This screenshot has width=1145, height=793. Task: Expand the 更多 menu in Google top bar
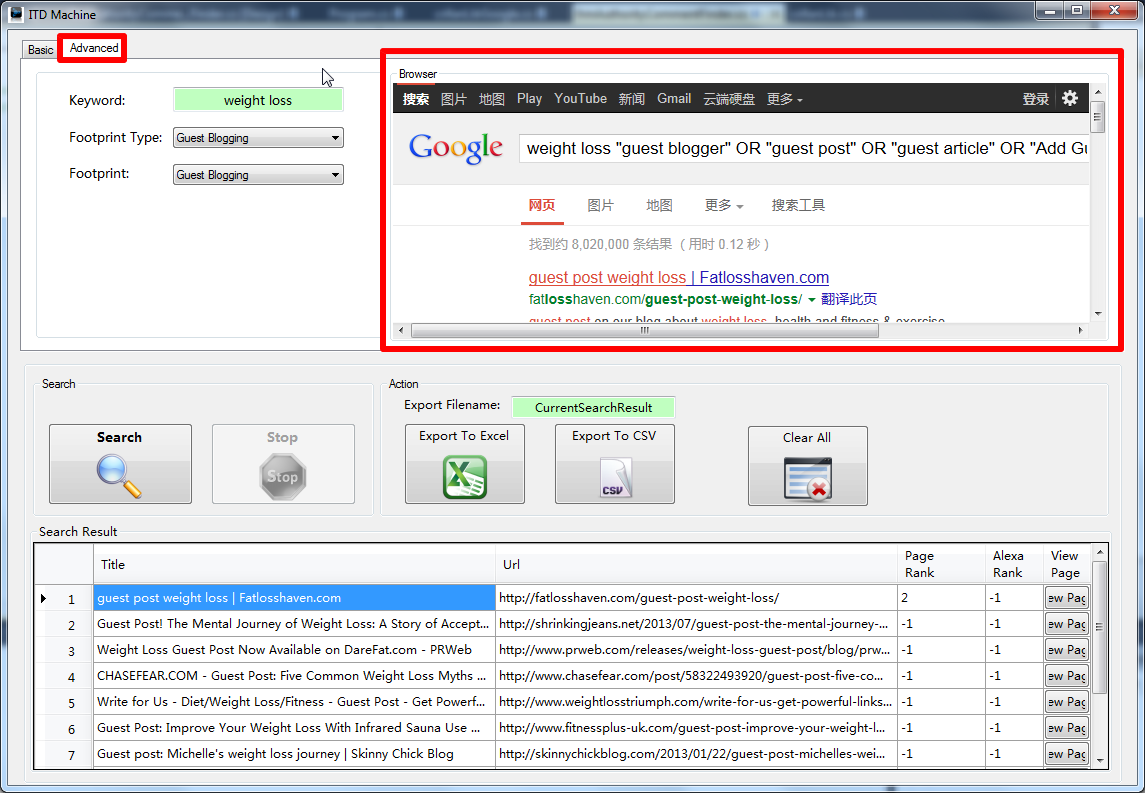(x=784, y=99)
